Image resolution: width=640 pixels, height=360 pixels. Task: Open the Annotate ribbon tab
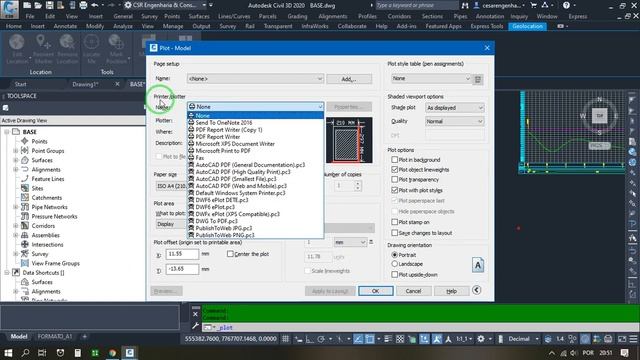(x=65, y=26)
